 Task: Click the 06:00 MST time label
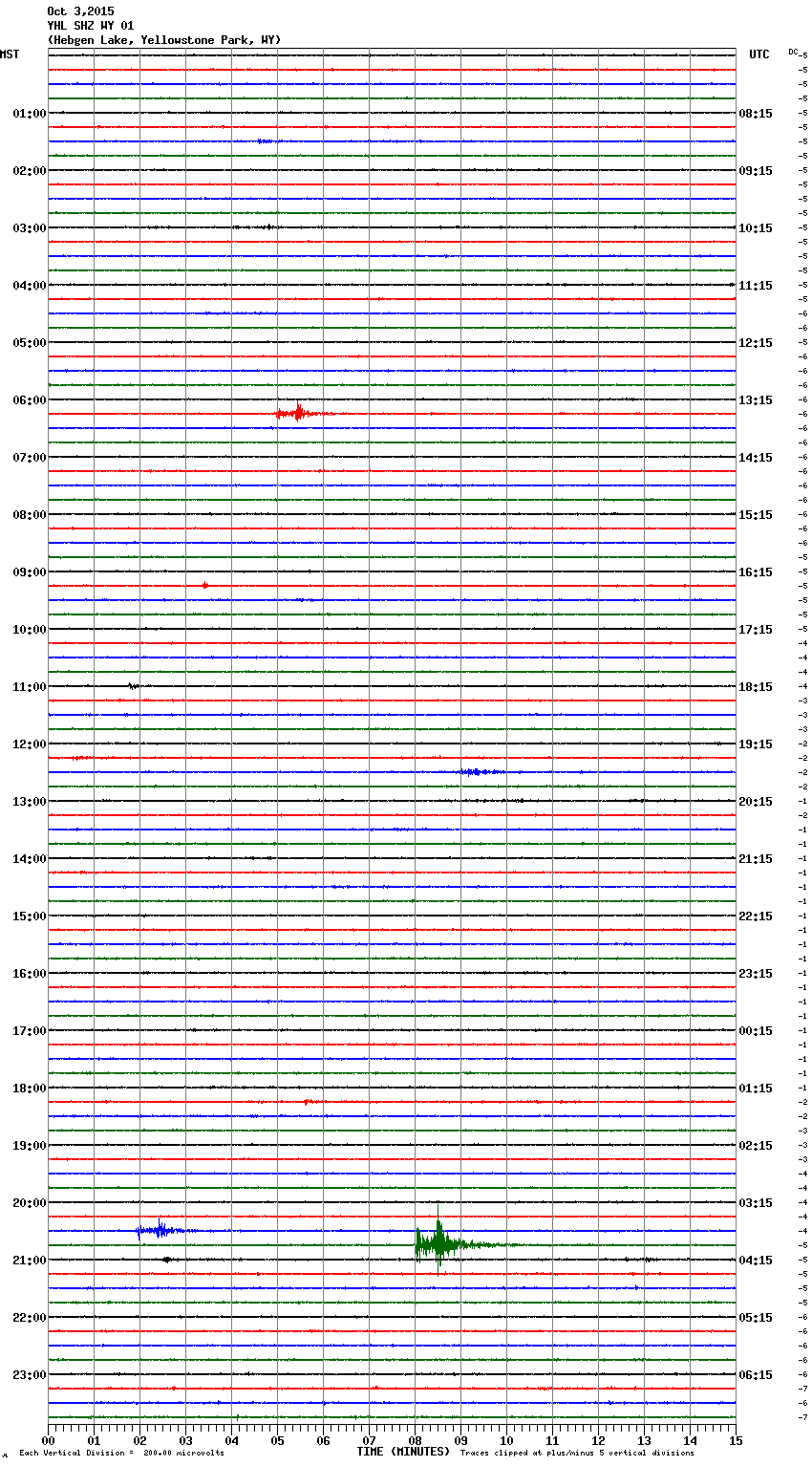(30, 400)
